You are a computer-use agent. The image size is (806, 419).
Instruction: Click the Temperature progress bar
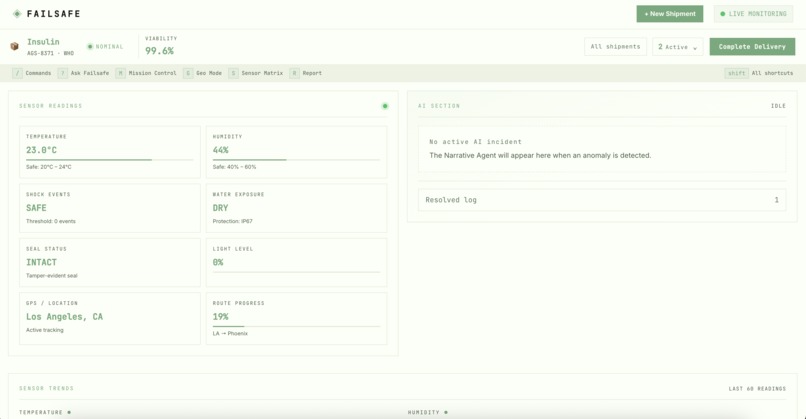pyautogui.click(x=110, y=160)
